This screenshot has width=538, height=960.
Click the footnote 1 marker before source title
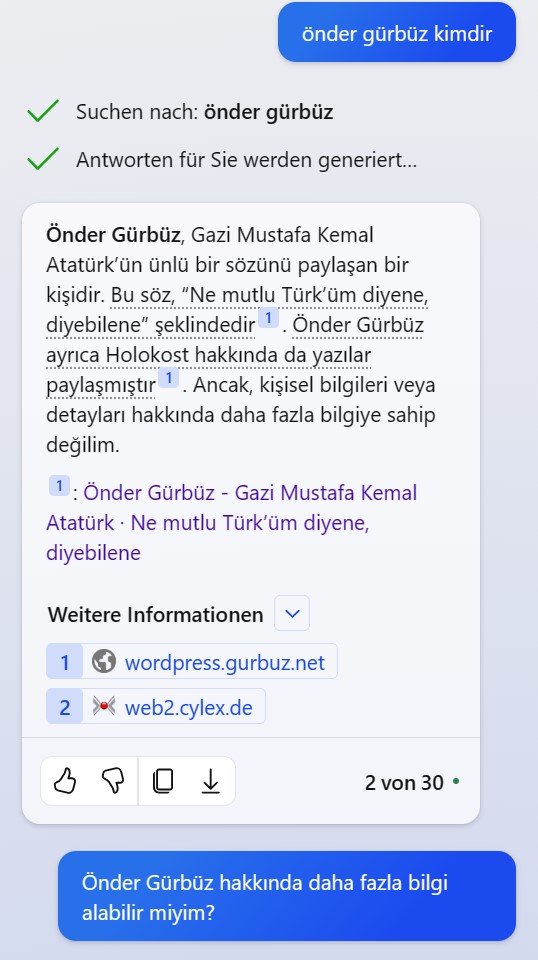(59, 487)
